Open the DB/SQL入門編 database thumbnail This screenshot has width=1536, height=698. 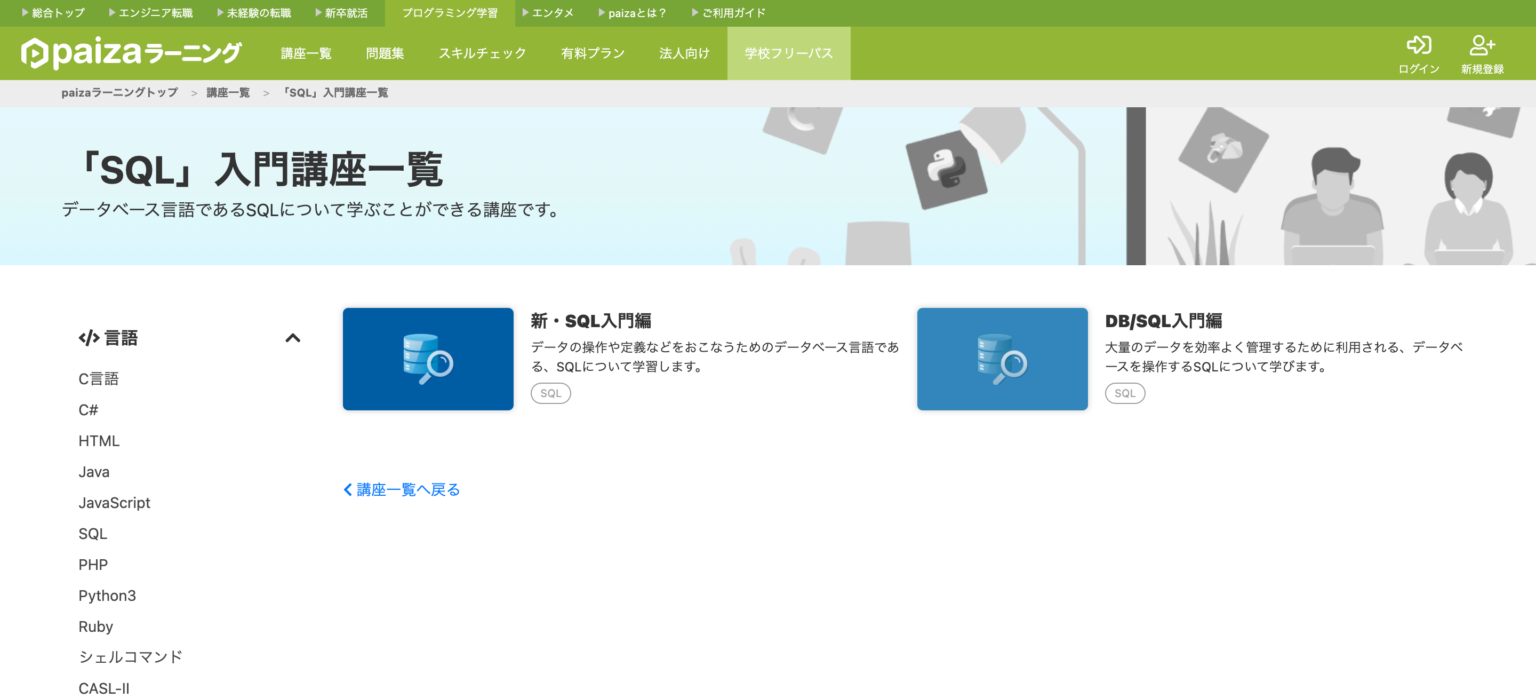coord(1002,359)
